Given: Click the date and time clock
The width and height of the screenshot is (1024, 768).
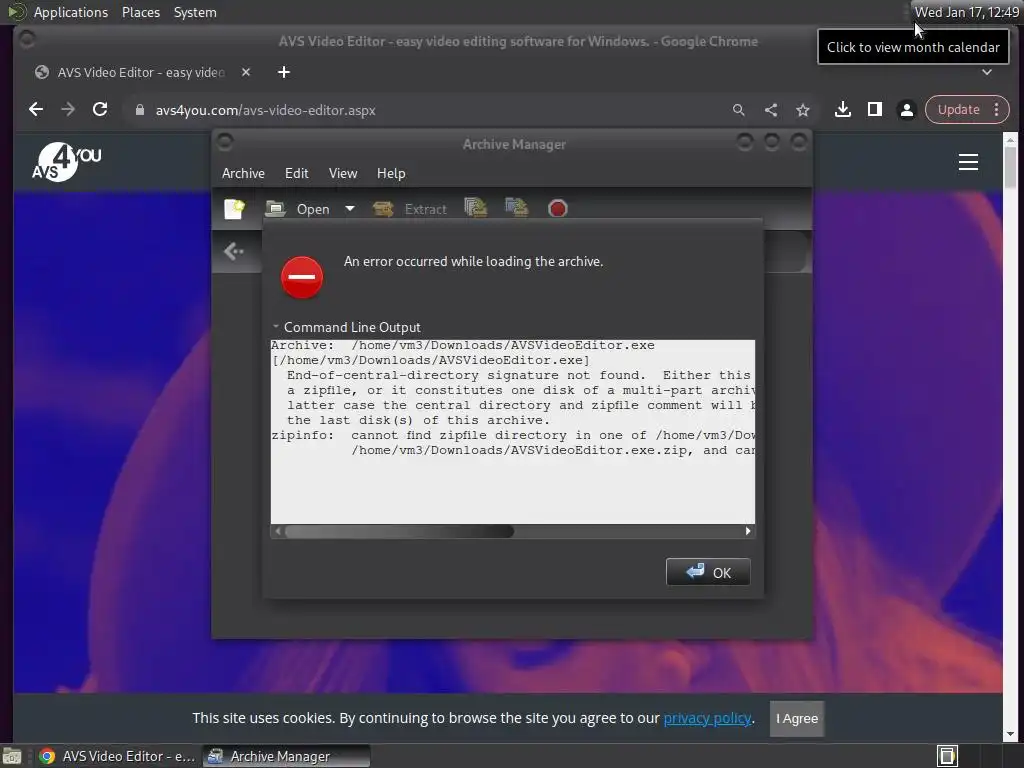Looking at the screenshot, I should click(x=967, y=12).
